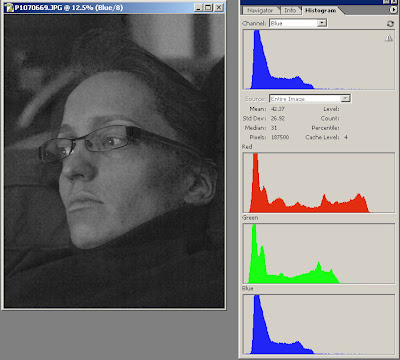Select the Histogram tab
This screenshot has height=360, width=400.
pyautogui.click(x=320, y=10)
